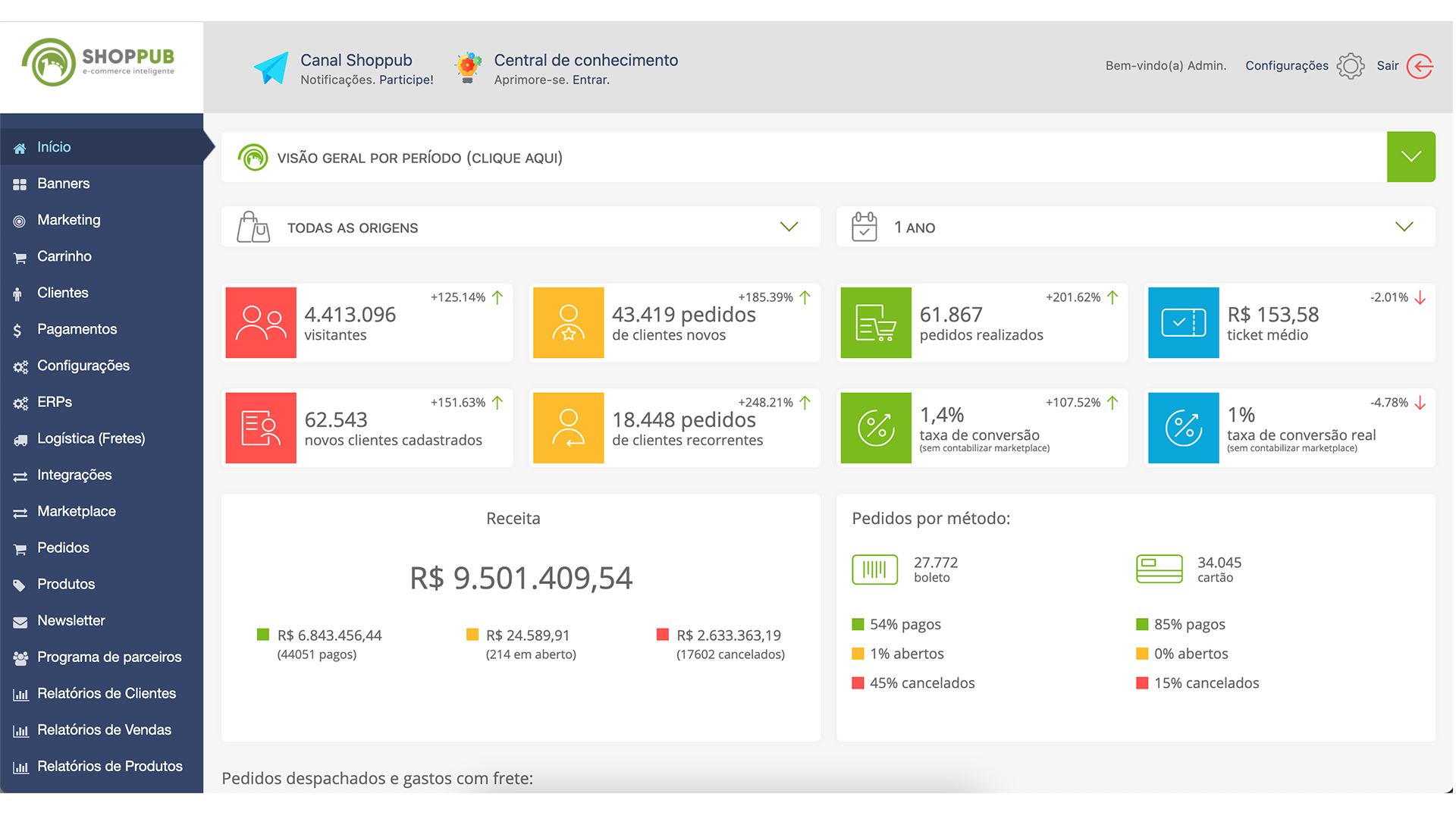Viewport: 1456px width, 819px height.
Task: Expand the visão geral green chevron button
Action: (x=1410, y=157)
